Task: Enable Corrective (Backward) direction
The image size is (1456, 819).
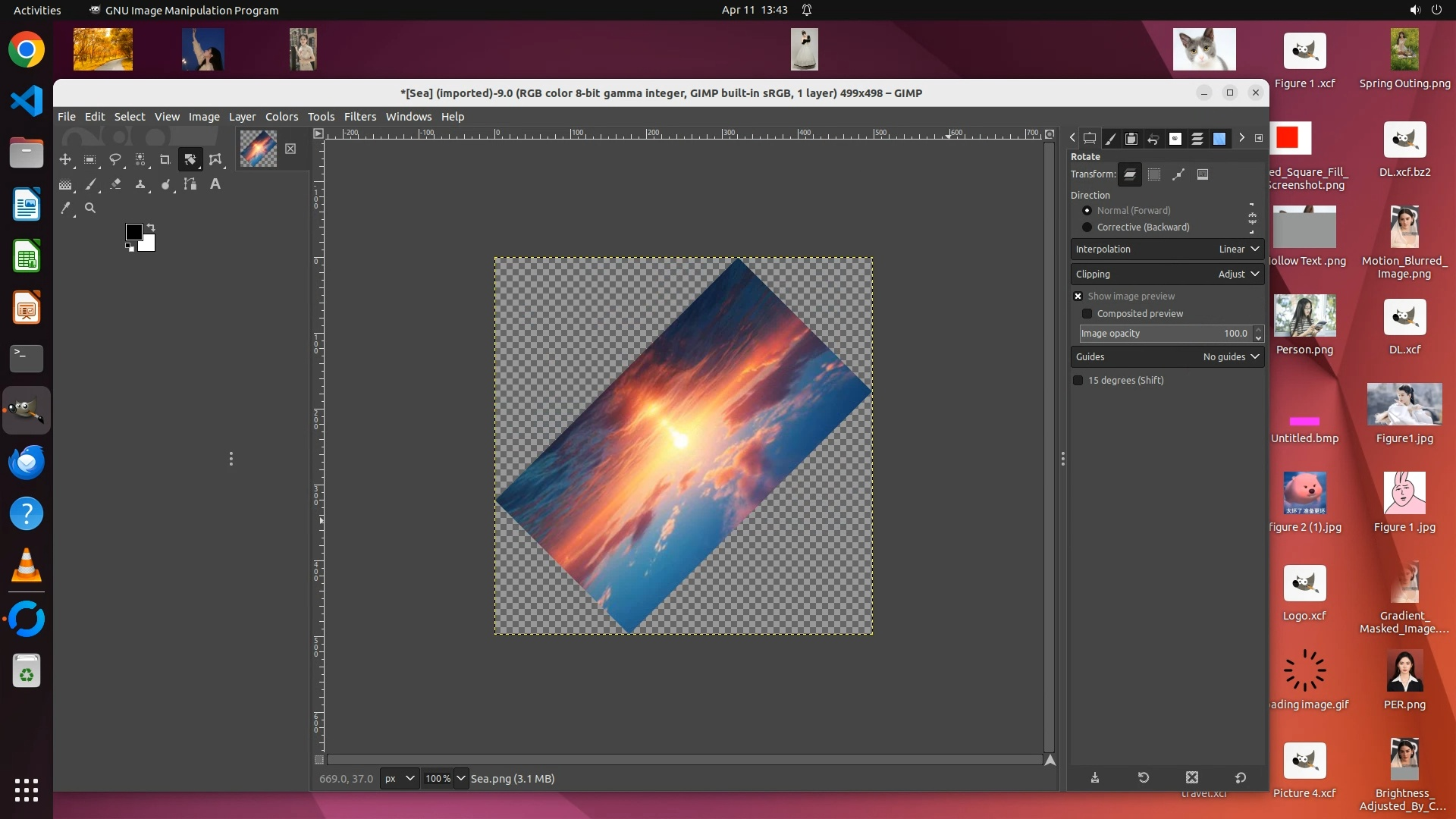Action: click(x=1087, y=227)
